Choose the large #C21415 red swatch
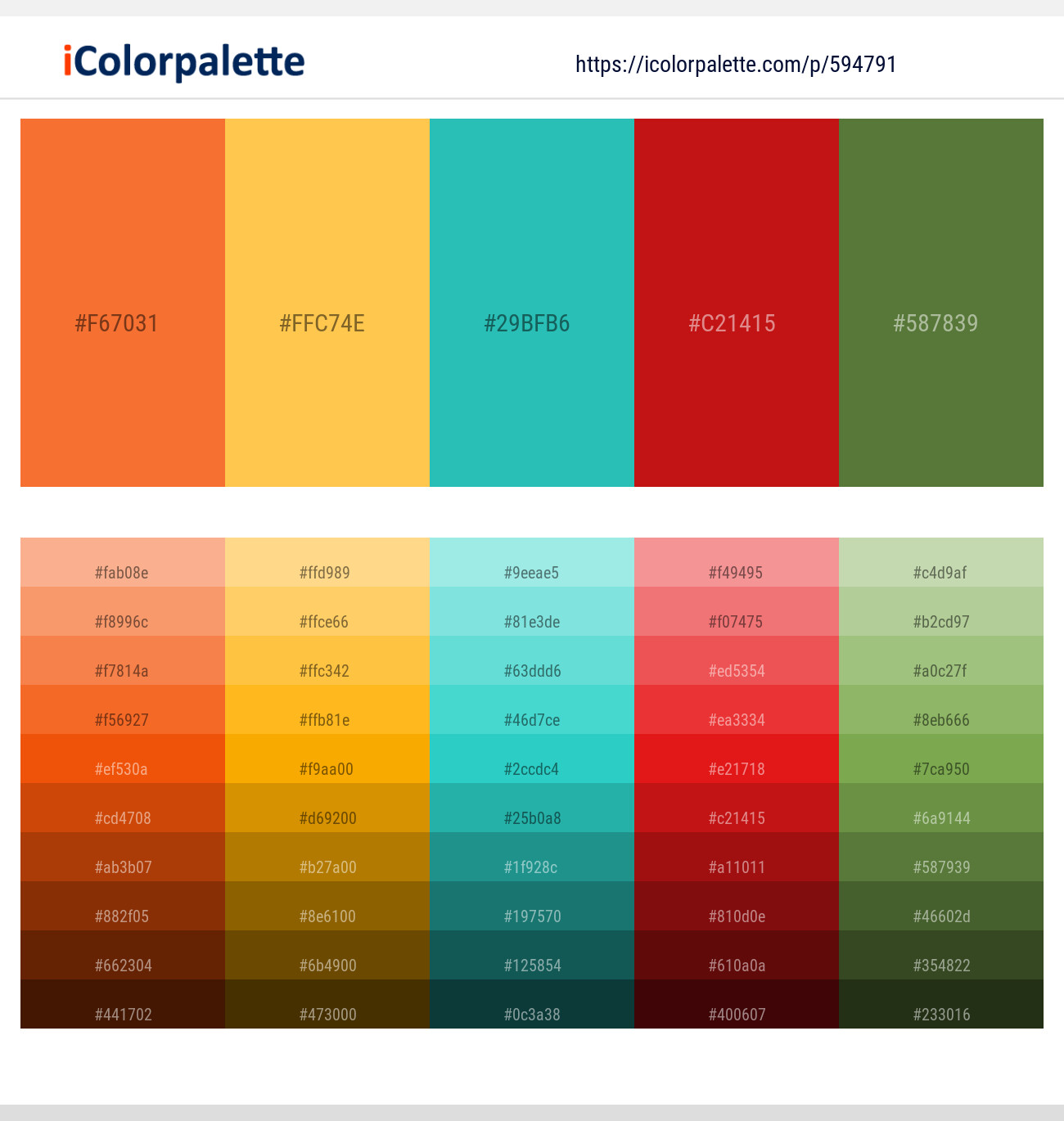The image size is (1064, 1121). (737, 303)
